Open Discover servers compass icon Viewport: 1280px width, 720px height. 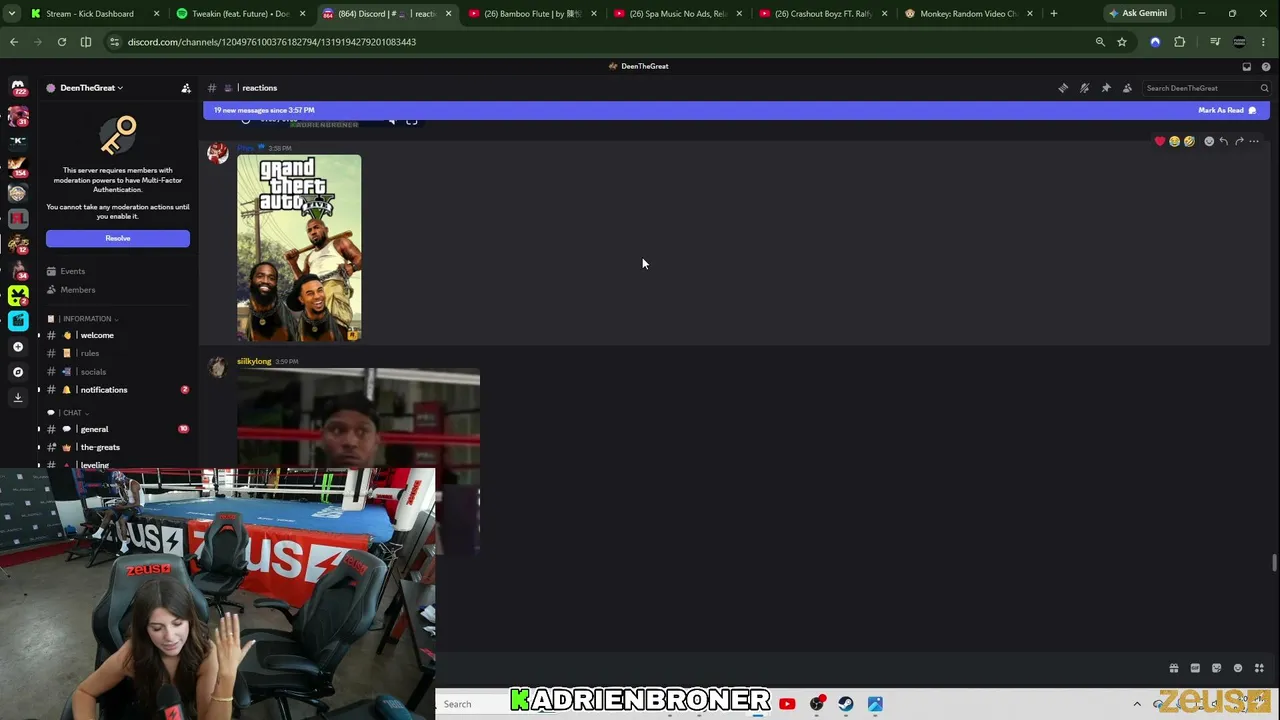[x=18, y=372]
